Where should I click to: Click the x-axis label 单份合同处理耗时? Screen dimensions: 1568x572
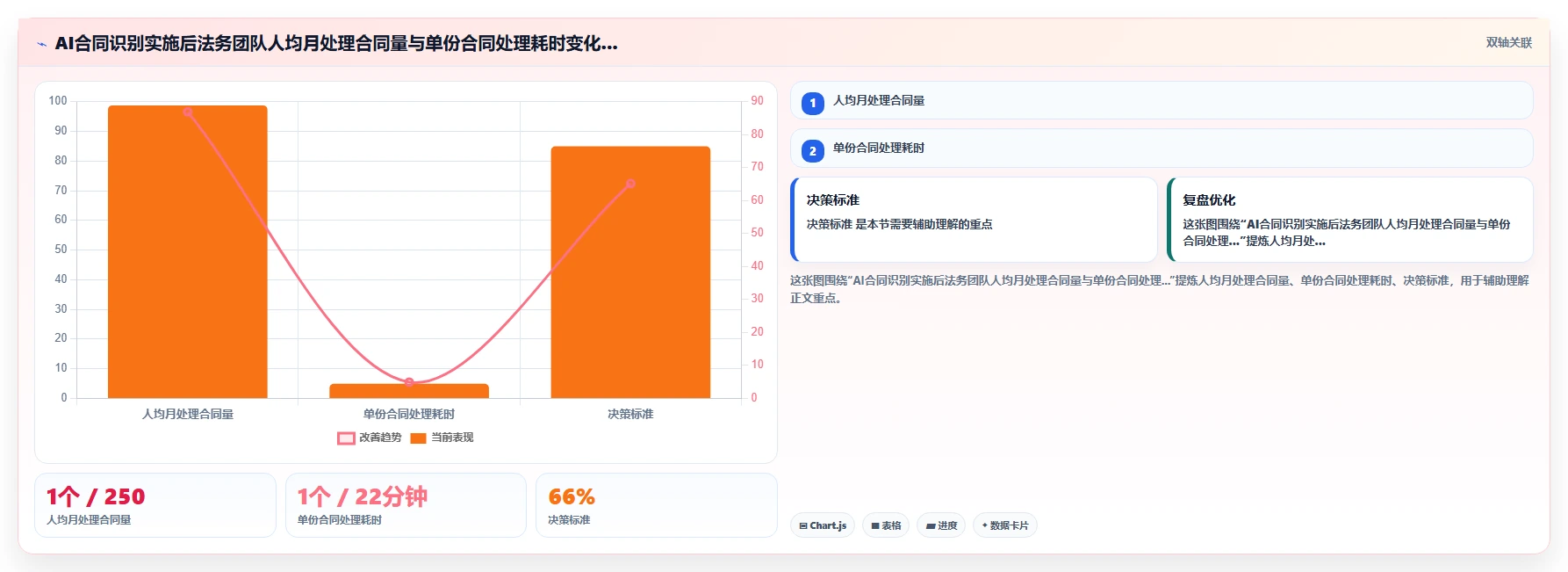pyautogui.click(x=409, y=414)
